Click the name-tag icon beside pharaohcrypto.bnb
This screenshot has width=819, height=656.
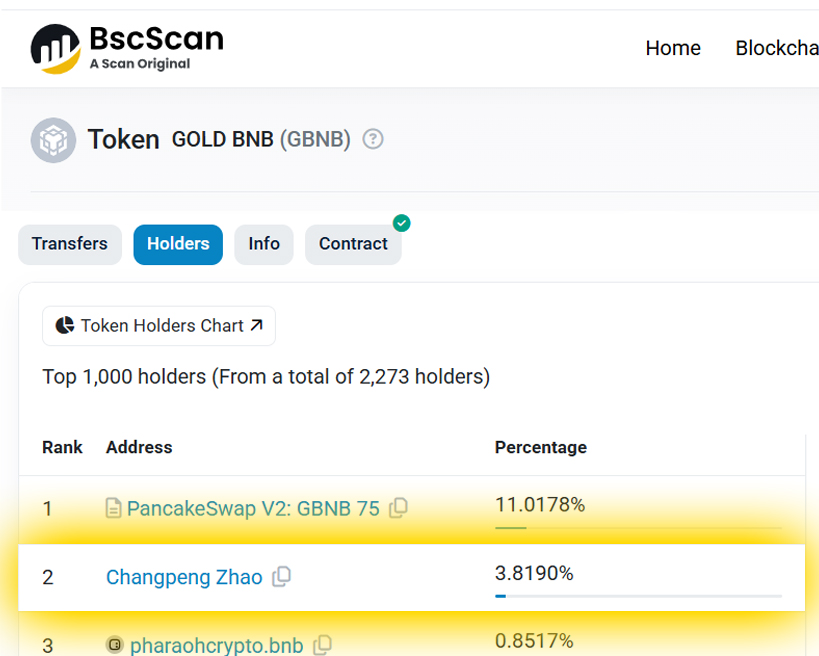coord(115,645)
